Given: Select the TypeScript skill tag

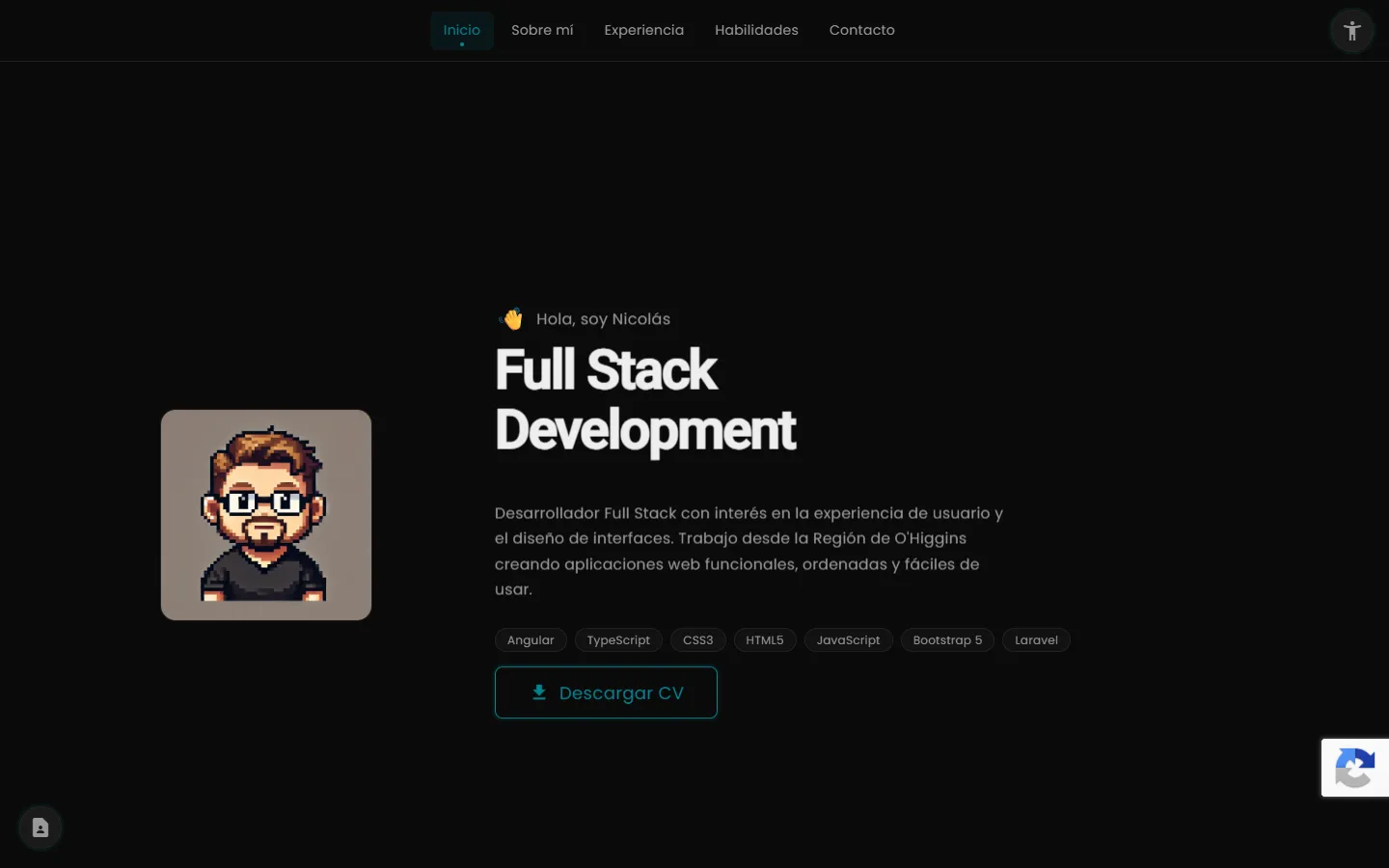Looking at the screenshot, I should [618, 640].
